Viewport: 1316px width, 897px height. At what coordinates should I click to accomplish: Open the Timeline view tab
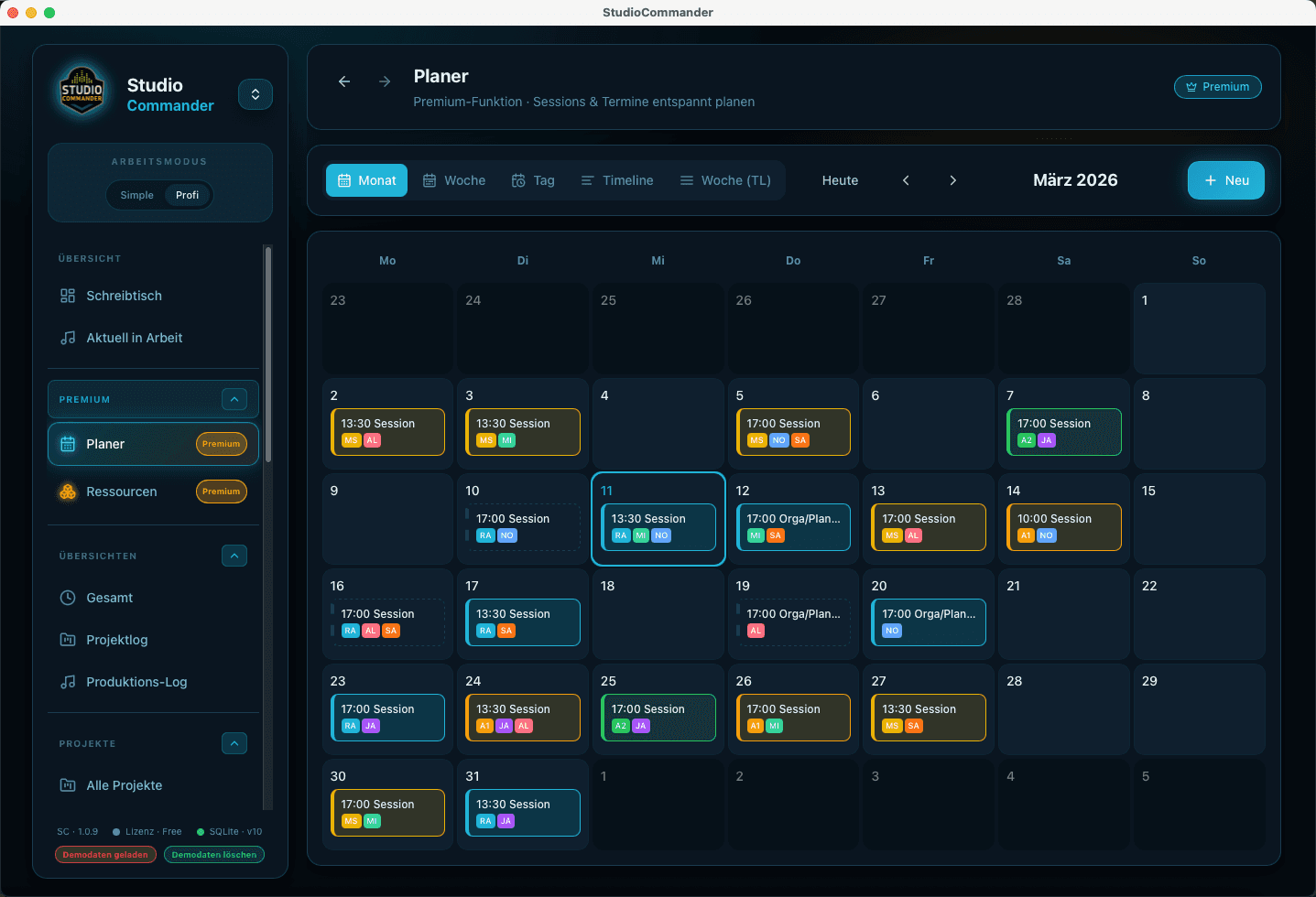tap(616, 180)
